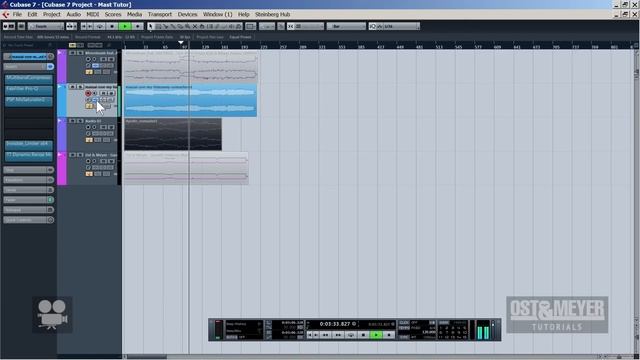
Task: Mute the Ost & Meyer track
Action: click(x=72, y=155)
